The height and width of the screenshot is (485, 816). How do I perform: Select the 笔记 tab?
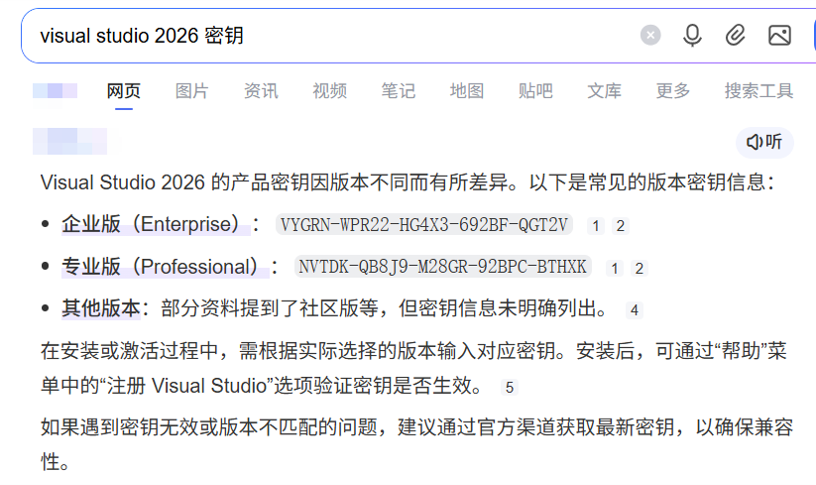point(398,91)
